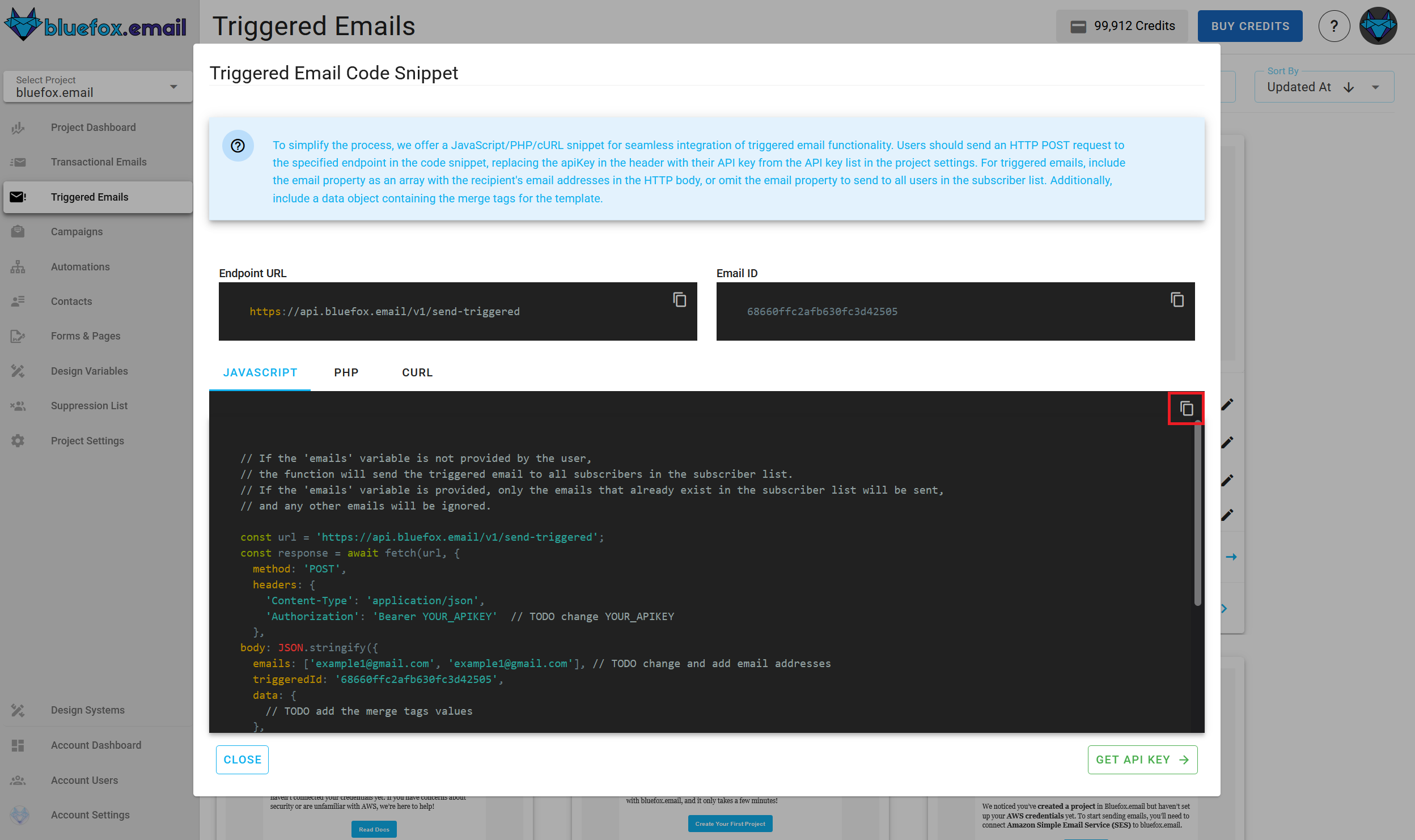Copy the Email ID value

coord(1177,299)
